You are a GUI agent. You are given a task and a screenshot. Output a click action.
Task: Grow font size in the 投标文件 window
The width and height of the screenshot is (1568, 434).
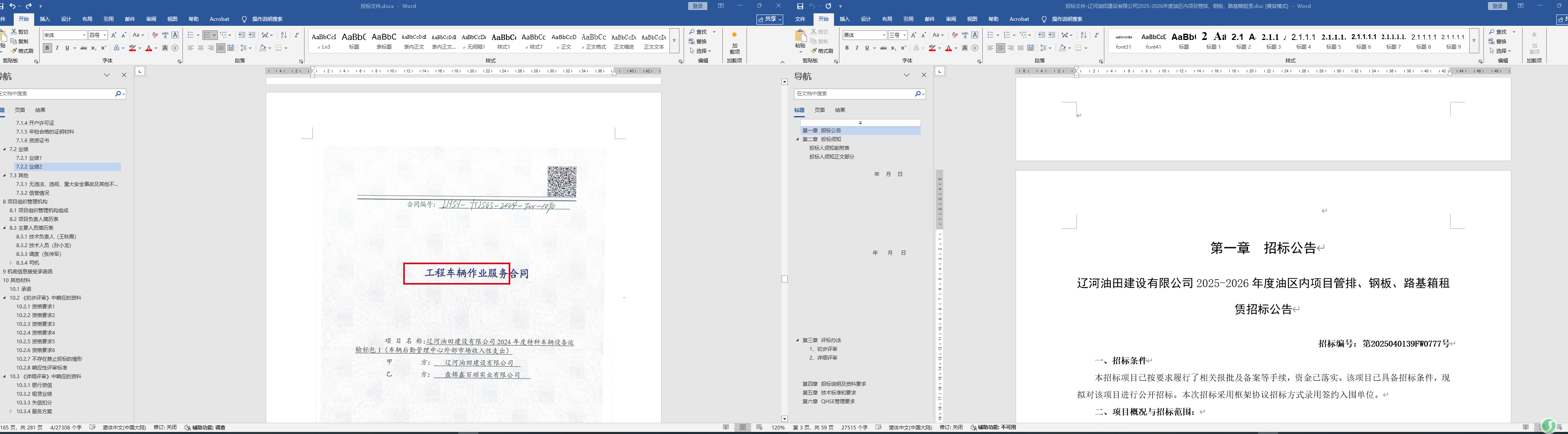pyautogui.click(x=114, y=35)
